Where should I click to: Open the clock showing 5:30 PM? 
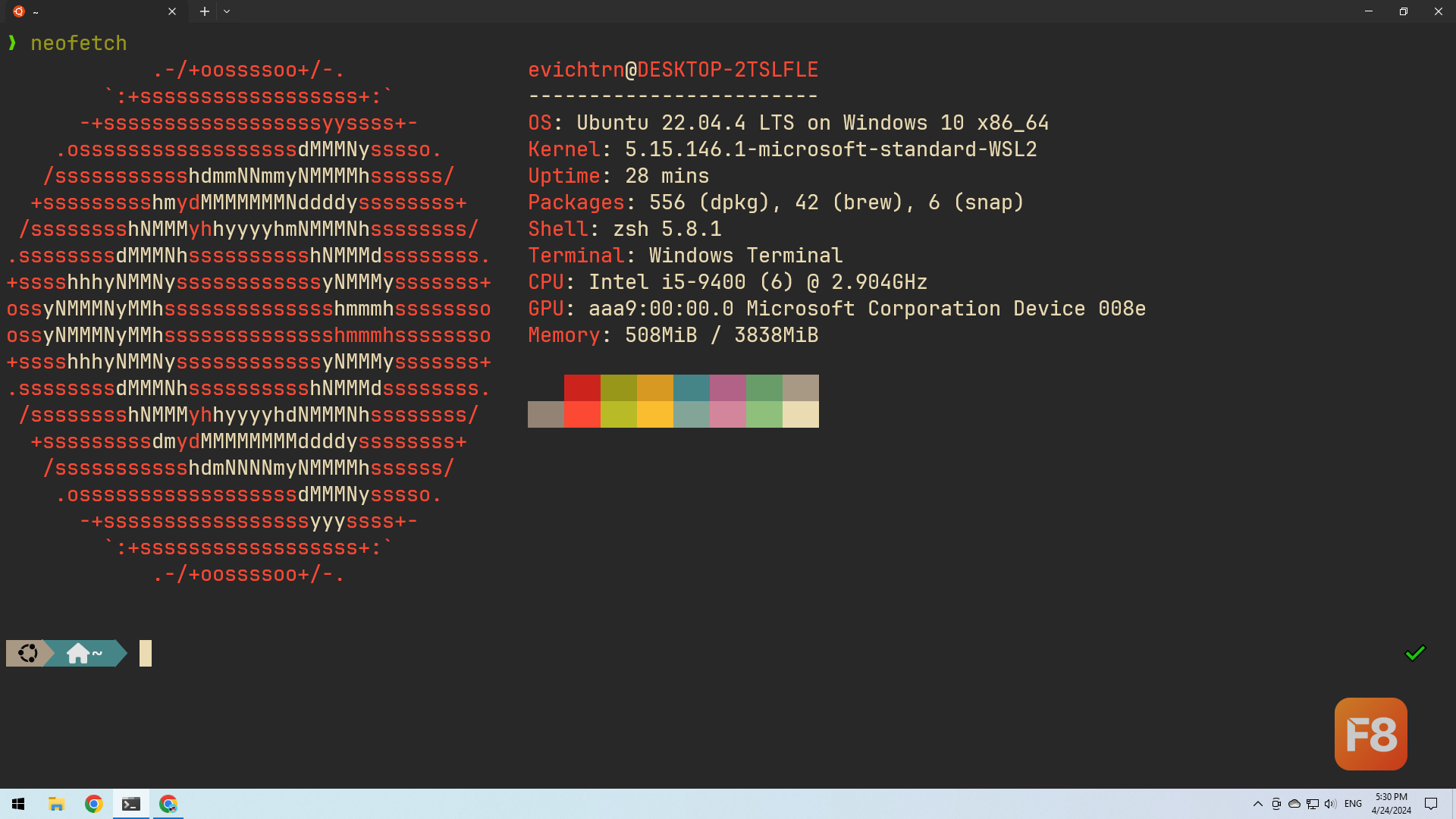[x=1392, y=804]
